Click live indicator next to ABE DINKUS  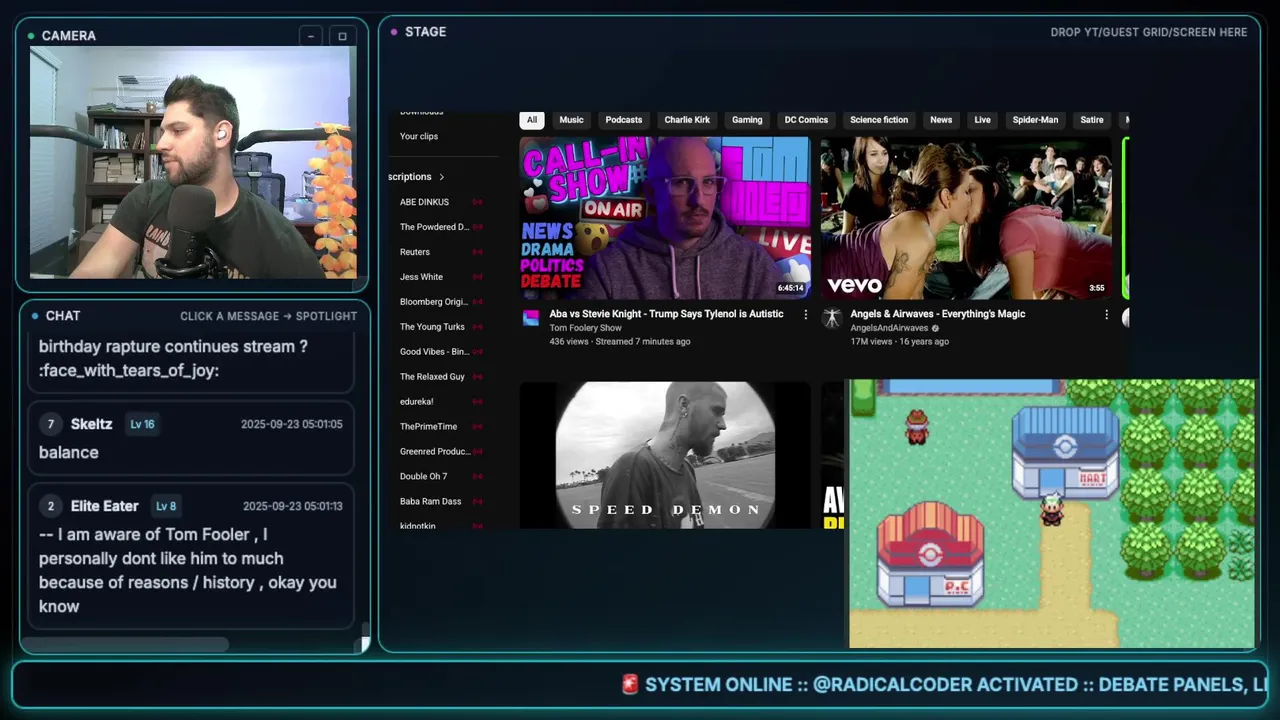tap(477, 202)
